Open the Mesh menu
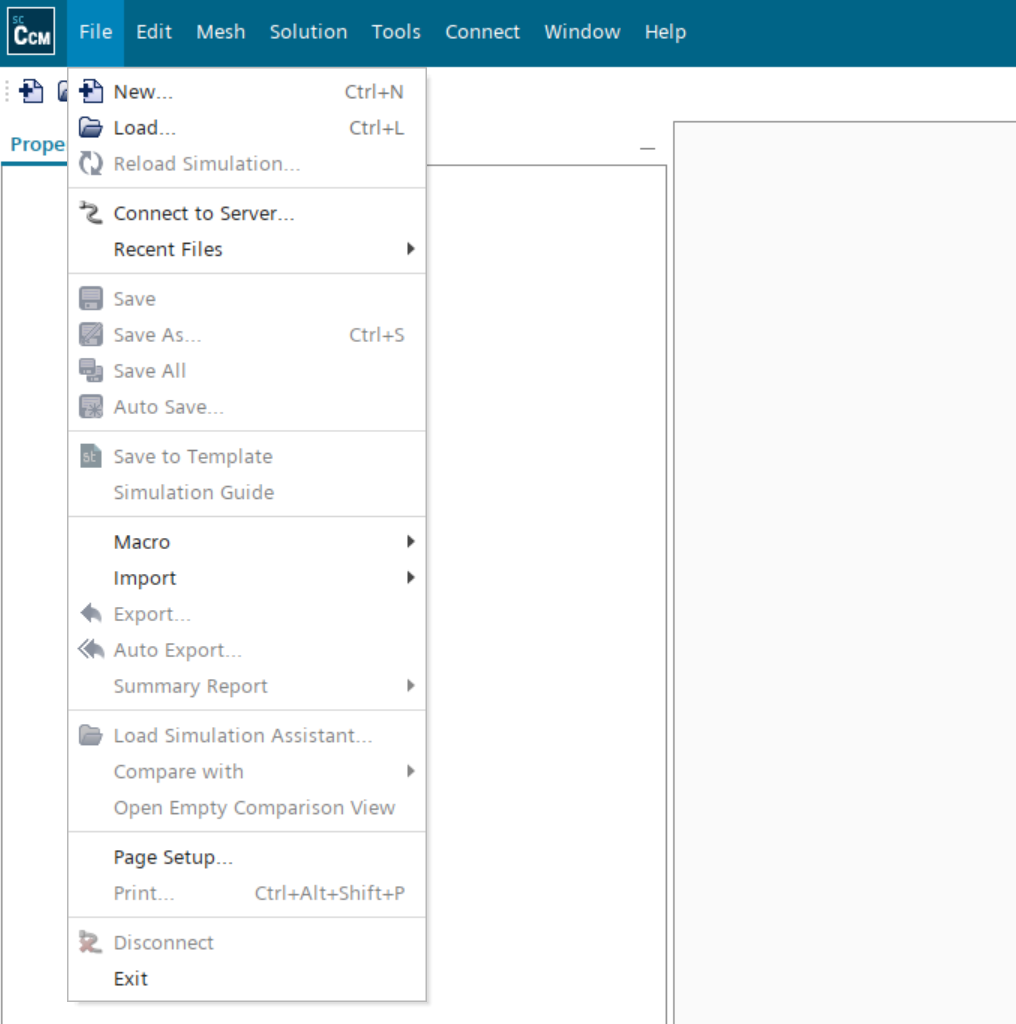This screenshot has width=1016, height=1024. [220, 32]
